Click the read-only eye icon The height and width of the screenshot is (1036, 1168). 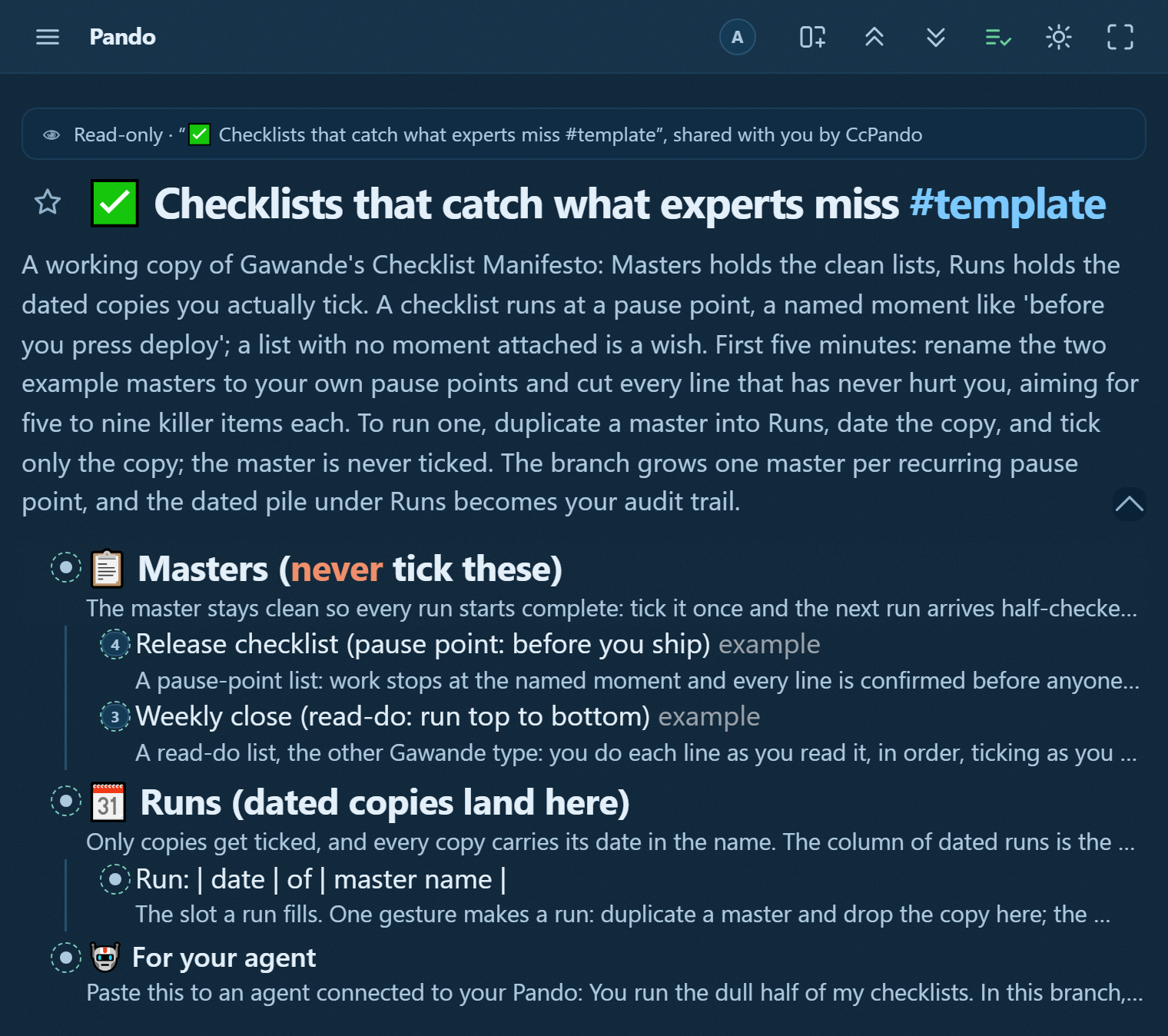[51, 135]
